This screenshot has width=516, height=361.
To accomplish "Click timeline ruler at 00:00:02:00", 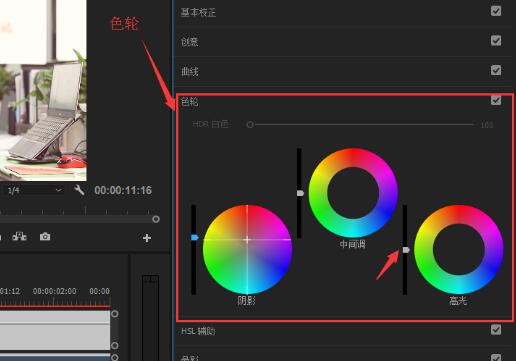I will click(x=54, y=291).
